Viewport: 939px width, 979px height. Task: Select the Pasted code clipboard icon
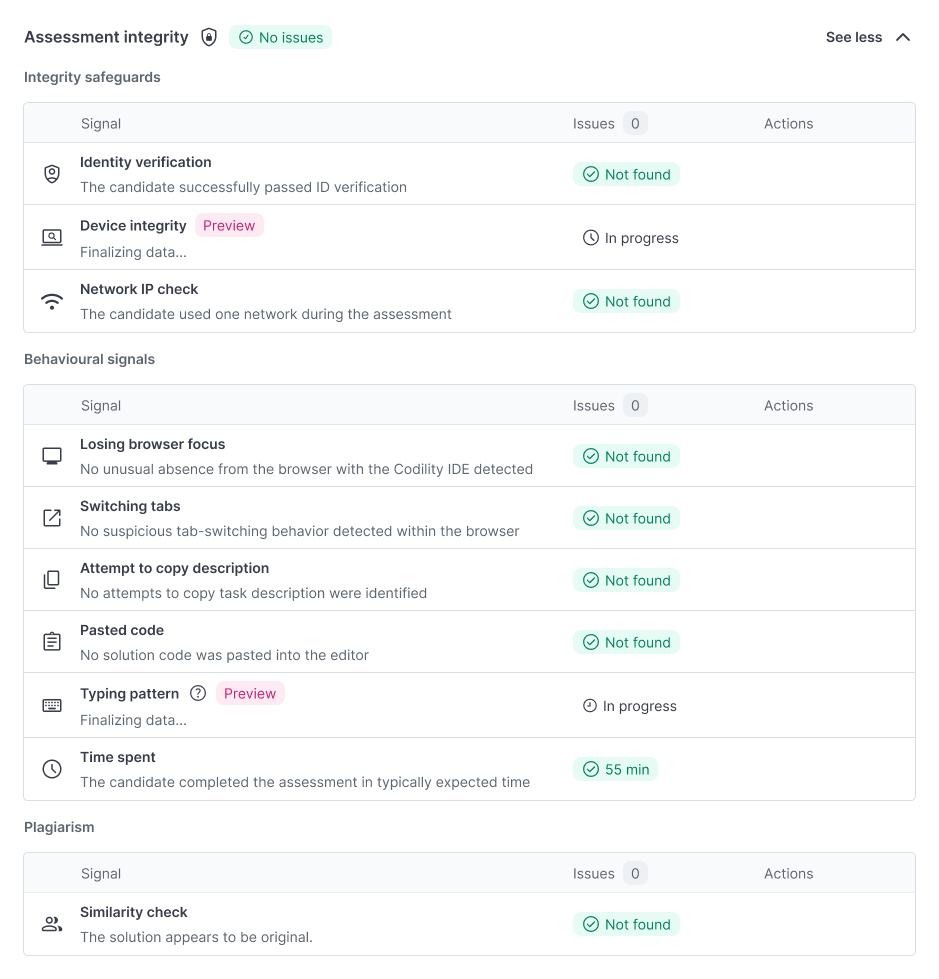(x=51, y=640)
